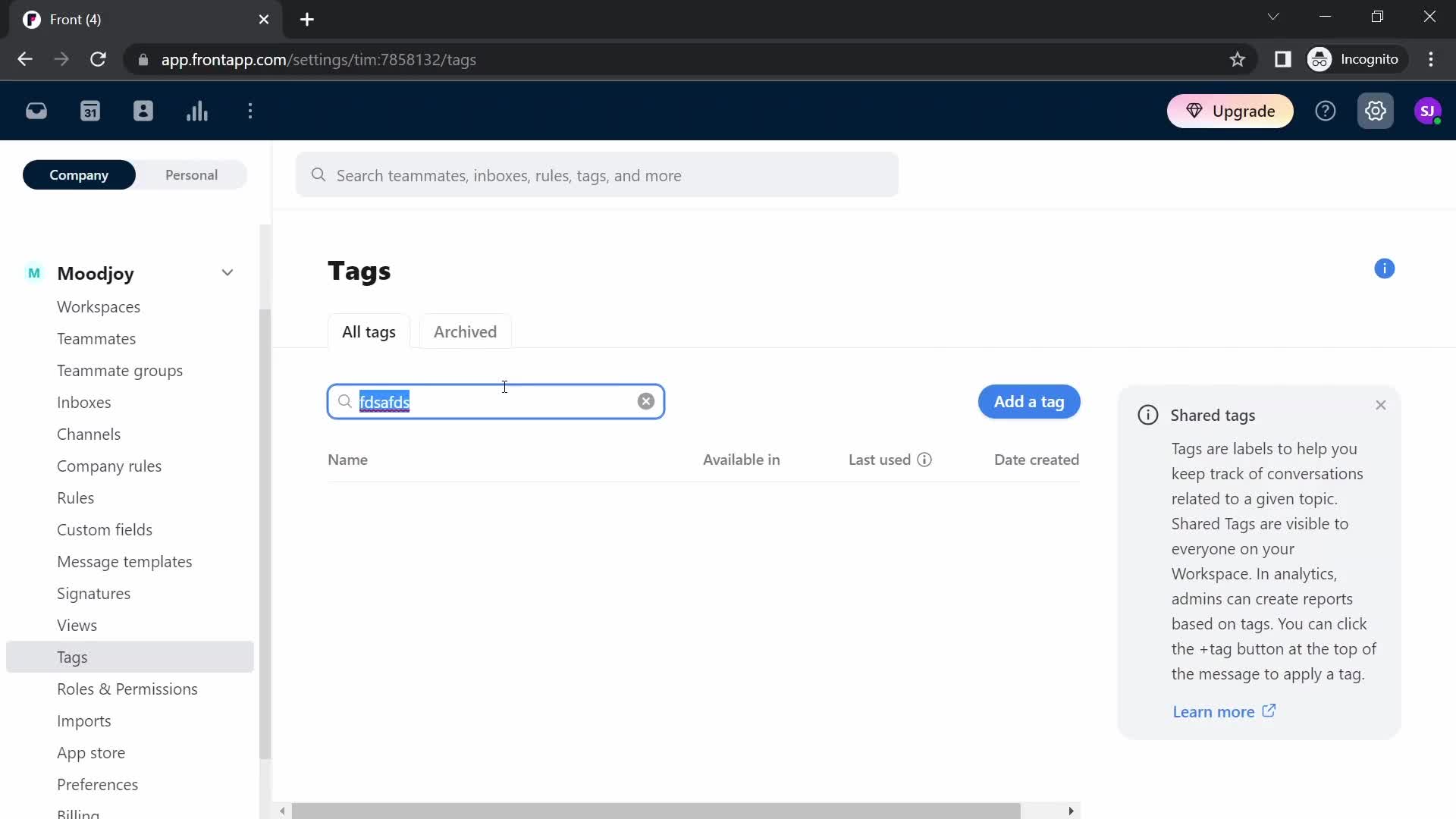Click the tag search input field
The width and height of the screenshot is (1456, 819).
coord(496,402)
